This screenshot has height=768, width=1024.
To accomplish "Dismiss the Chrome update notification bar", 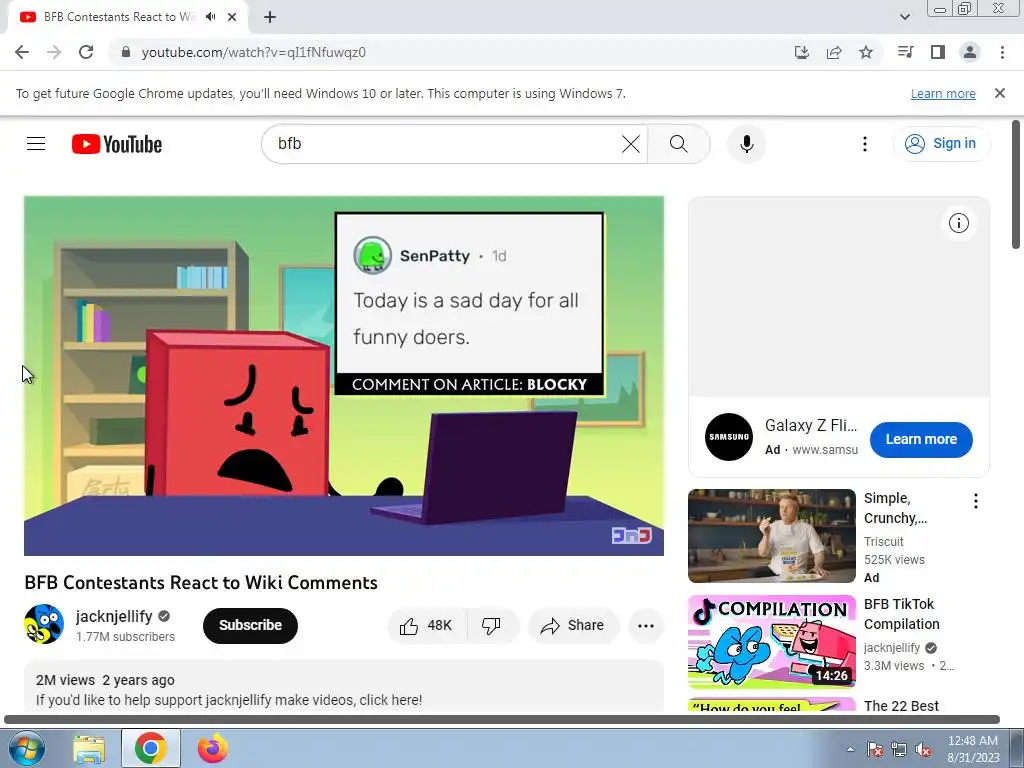I will pyautogui.click(x=1000, y=93).
